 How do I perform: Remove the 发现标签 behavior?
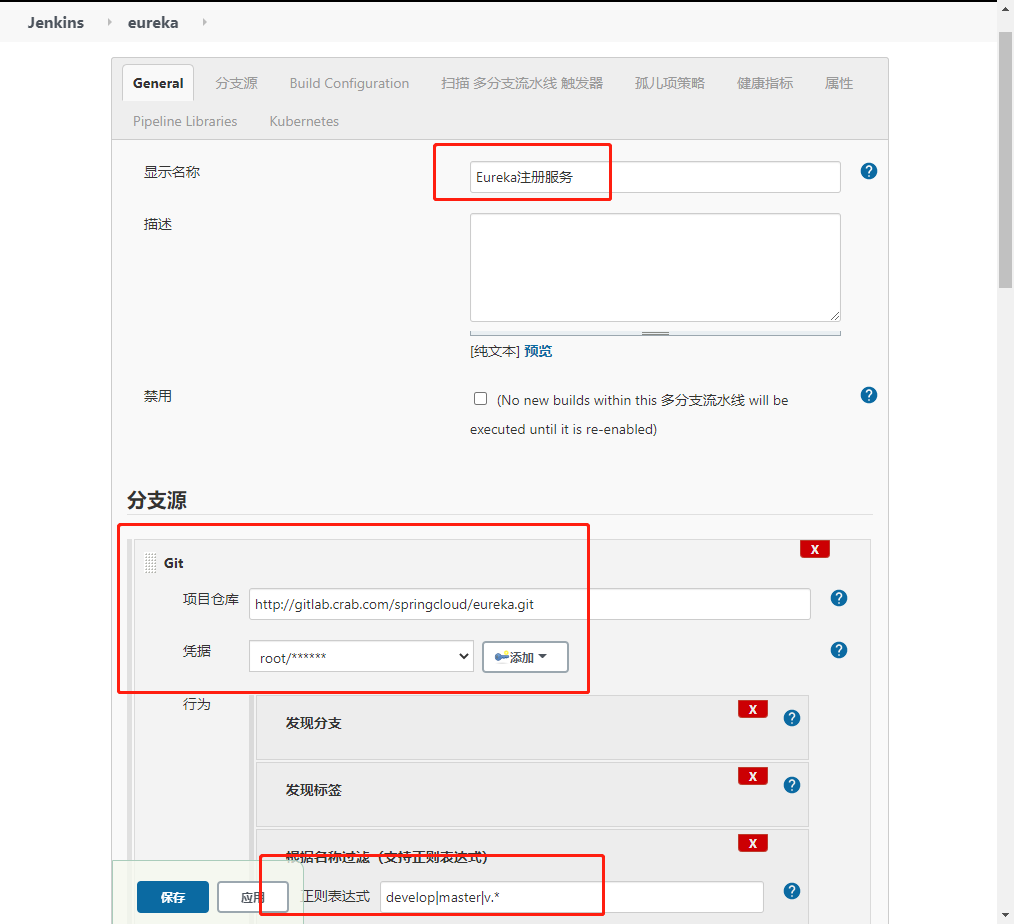click(x=753, y=776)
